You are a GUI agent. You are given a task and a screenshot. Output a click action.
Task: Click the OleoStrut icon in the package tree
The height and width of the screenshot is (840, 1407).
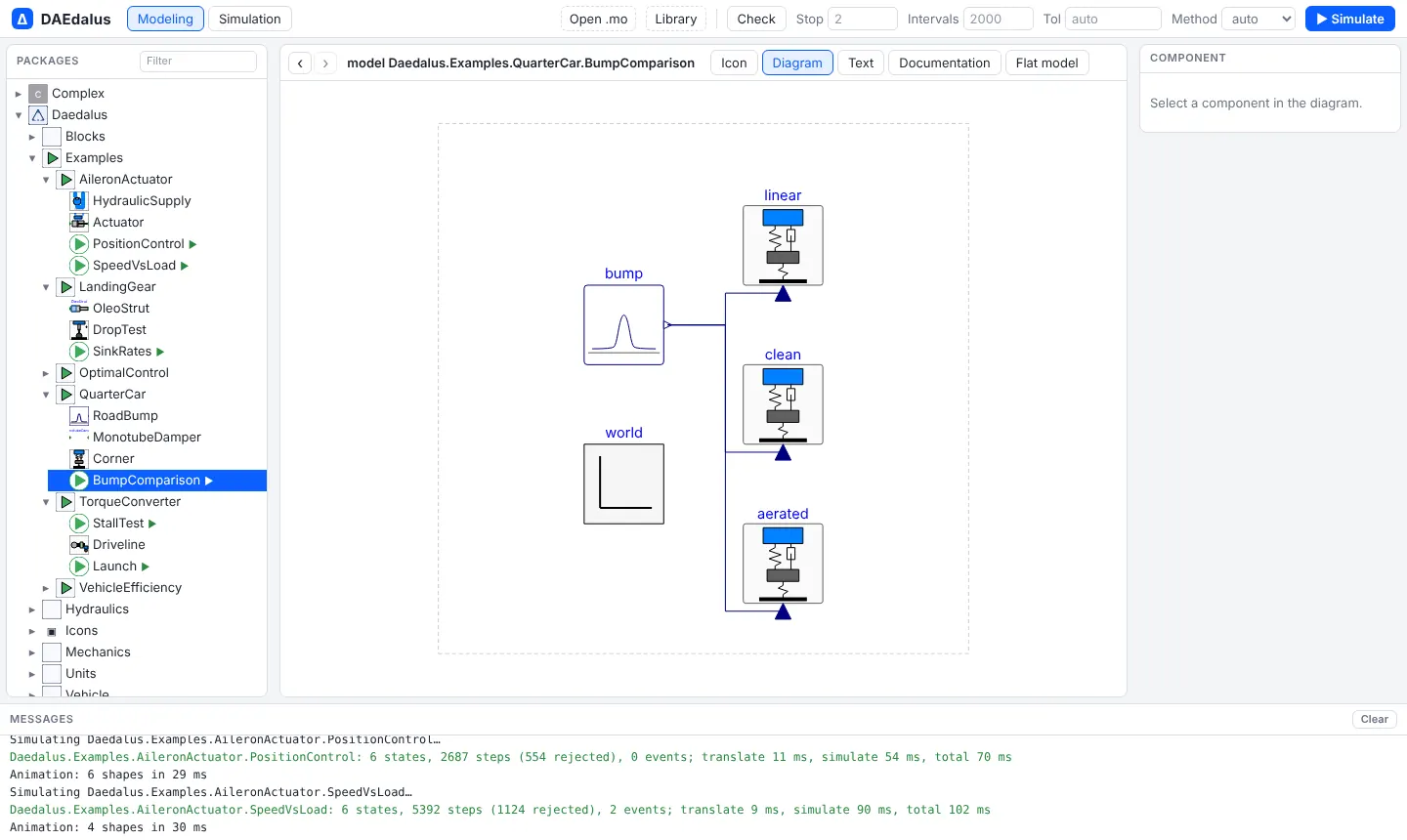79,309
